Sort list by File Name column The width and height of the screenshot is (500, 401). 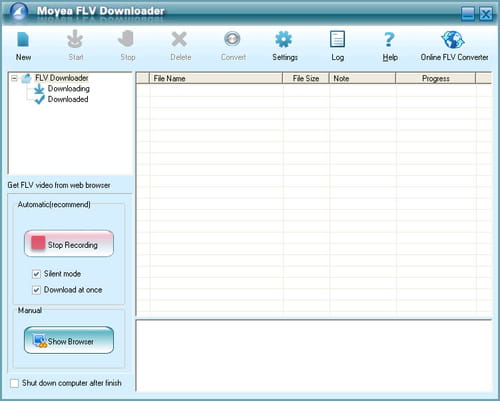216,79
